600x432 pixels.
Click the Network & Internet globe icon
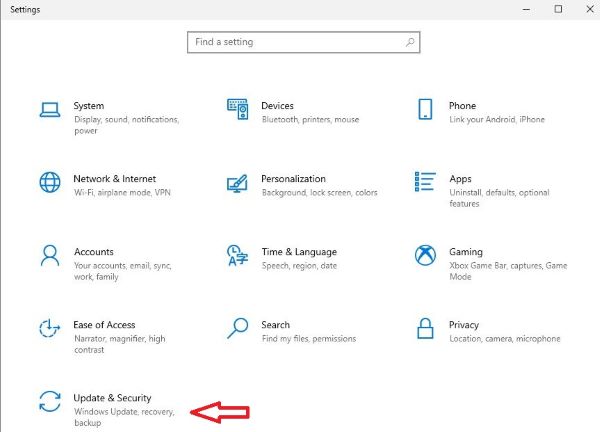[x=50, y=182]
